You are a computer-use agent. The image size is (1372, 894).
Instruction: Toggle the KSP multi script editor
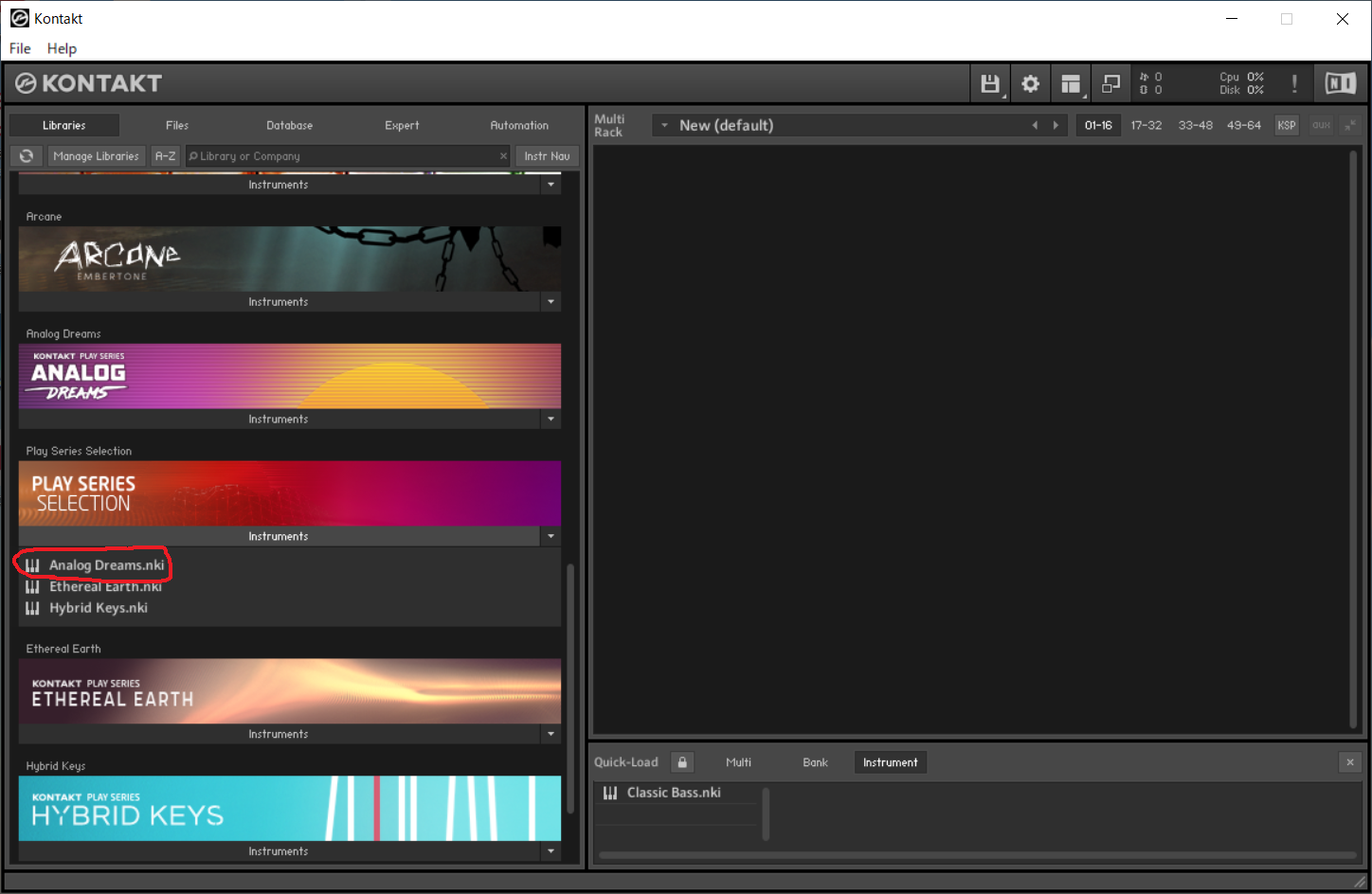1286,125
